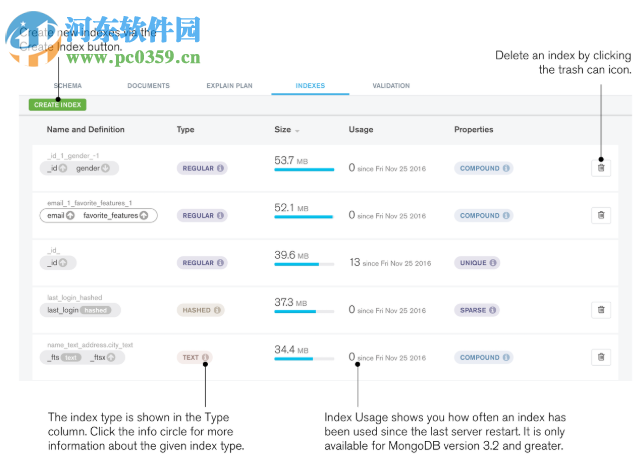
Task: Click the SPARSE property badge label
Action: [x=473, y=310]
